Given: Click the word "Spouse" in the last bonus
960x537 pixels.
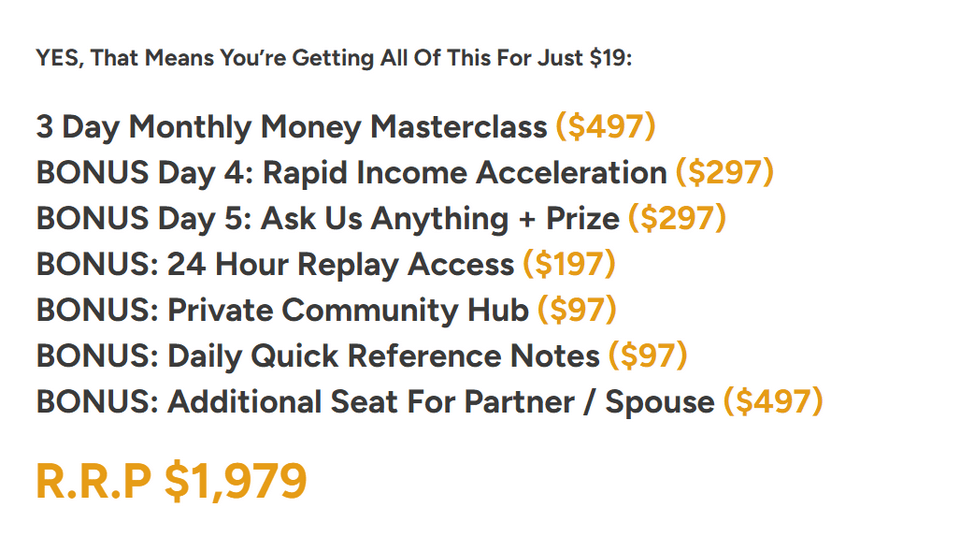Looking at the screenshot, I should pyautogui.click(x=658, y=402).
